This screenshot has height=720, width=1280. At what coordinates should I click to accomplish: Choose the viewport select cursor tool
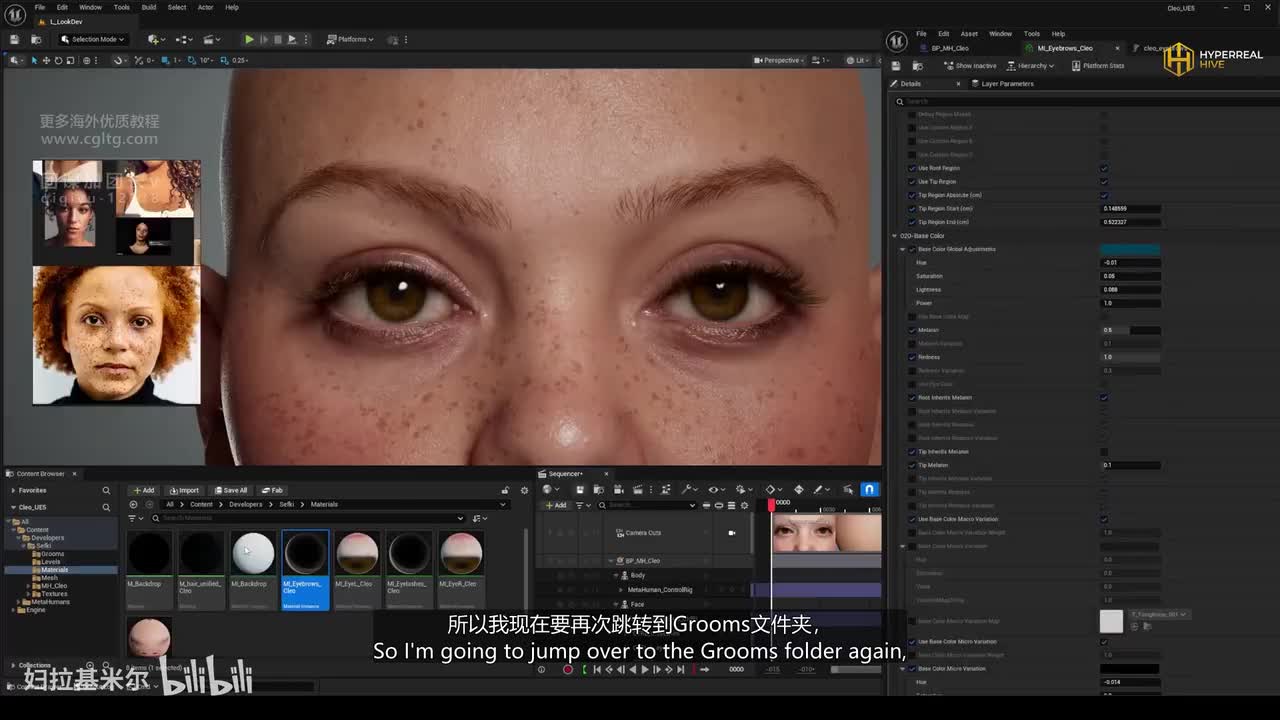pos(34,60)
